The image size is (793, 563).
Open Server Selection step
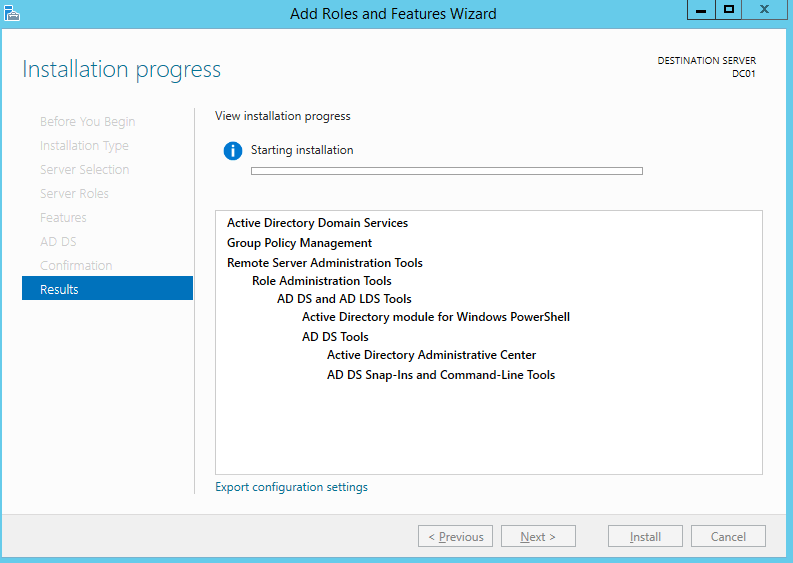coord(84,169)
